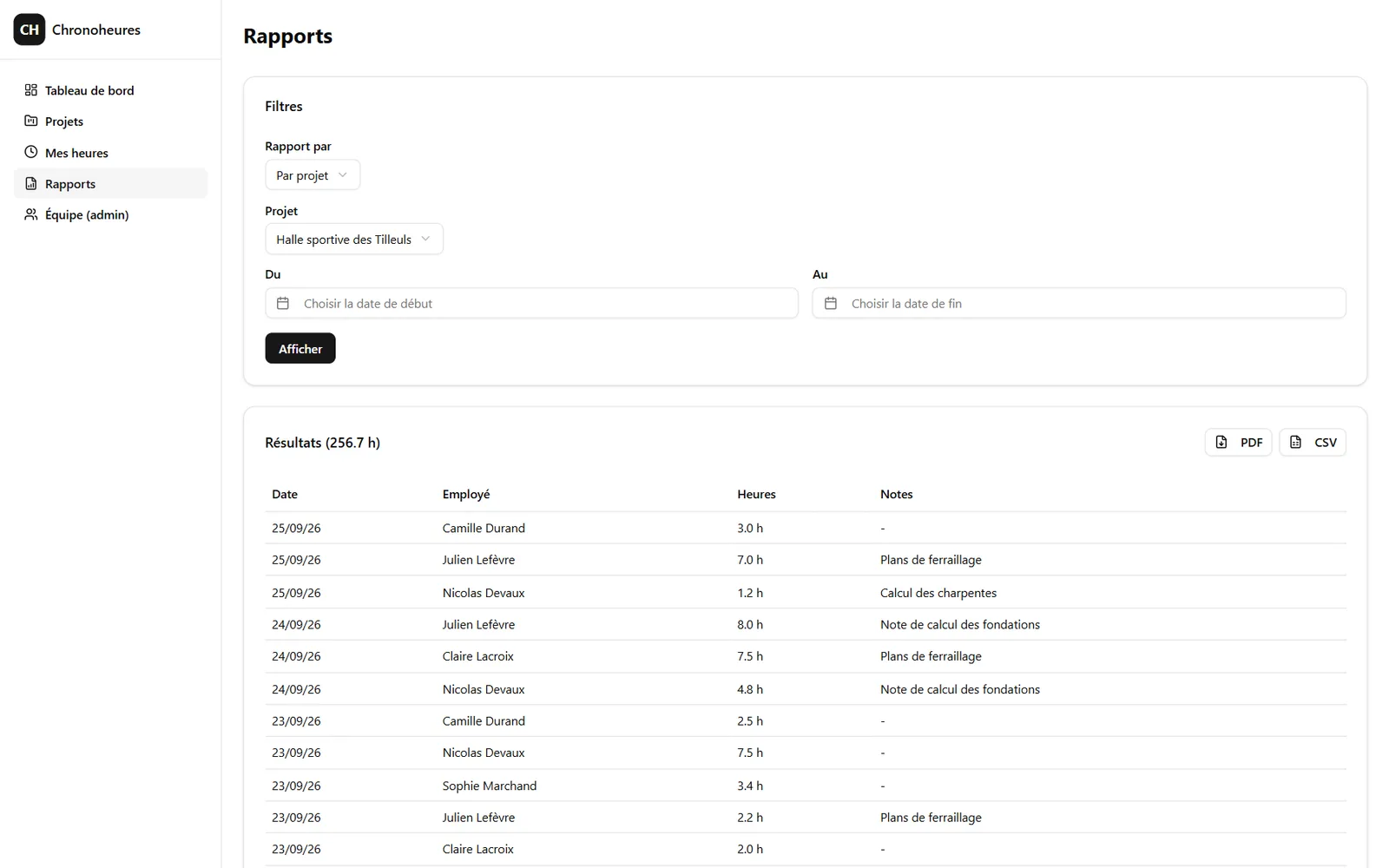This screenshot has width=1389, height=868.
Task: Click the Résultats (256.7 h) heading
Action: pos(323,443)
